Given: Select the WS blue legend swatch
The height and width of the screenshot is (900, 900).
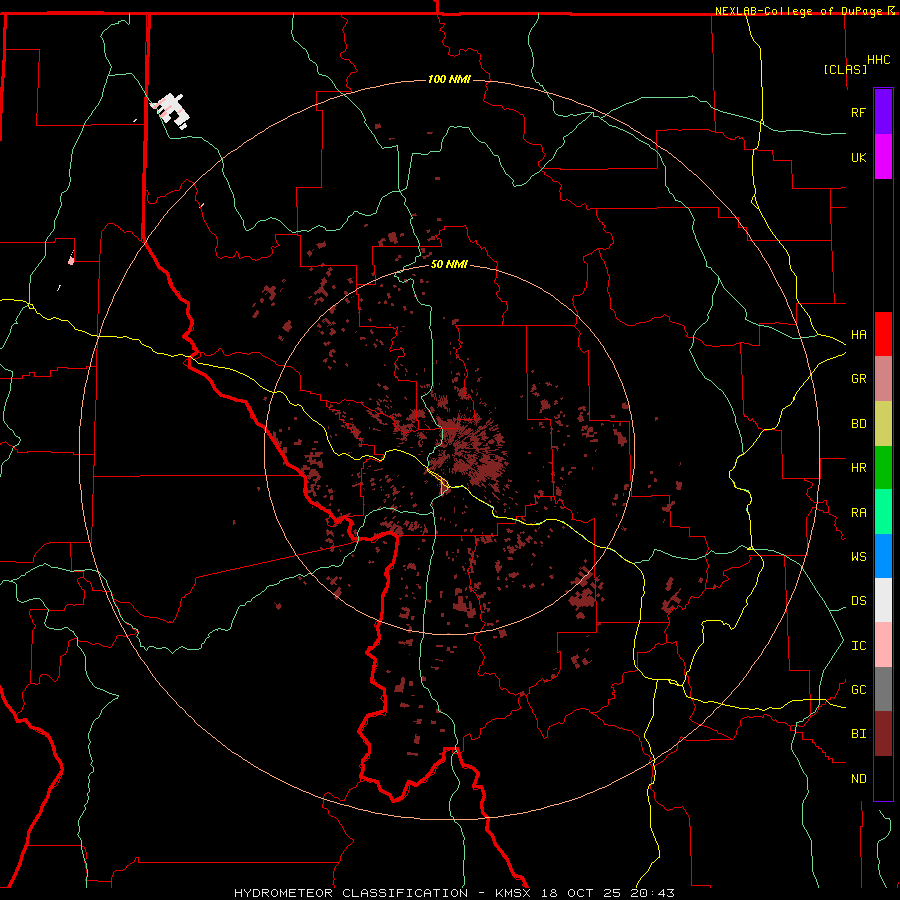Looking at the screenshot, I should (883, 556).
